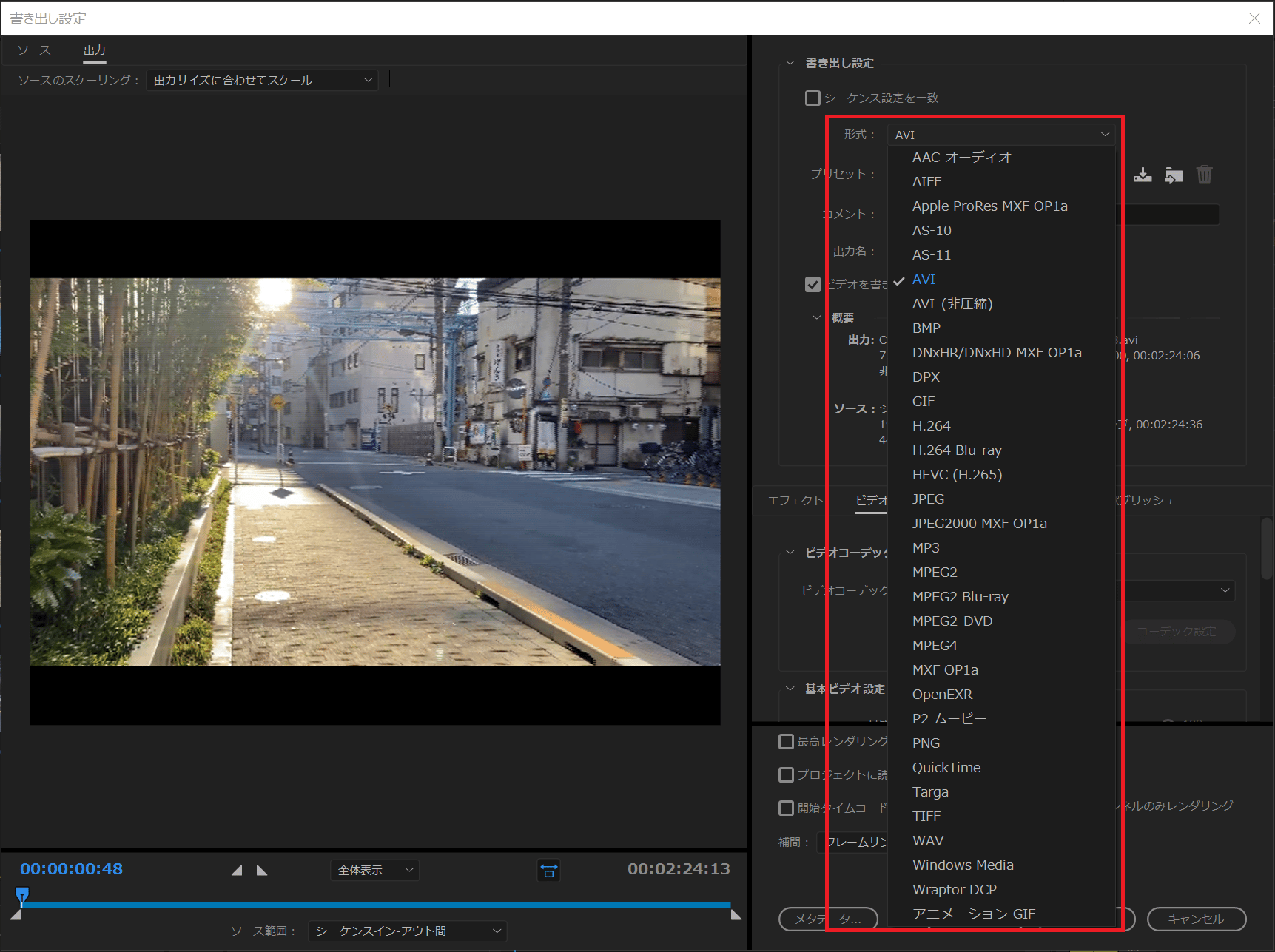Click the set in point triangle button
This screenshot has width=1275, height=952.
[237, 871]
